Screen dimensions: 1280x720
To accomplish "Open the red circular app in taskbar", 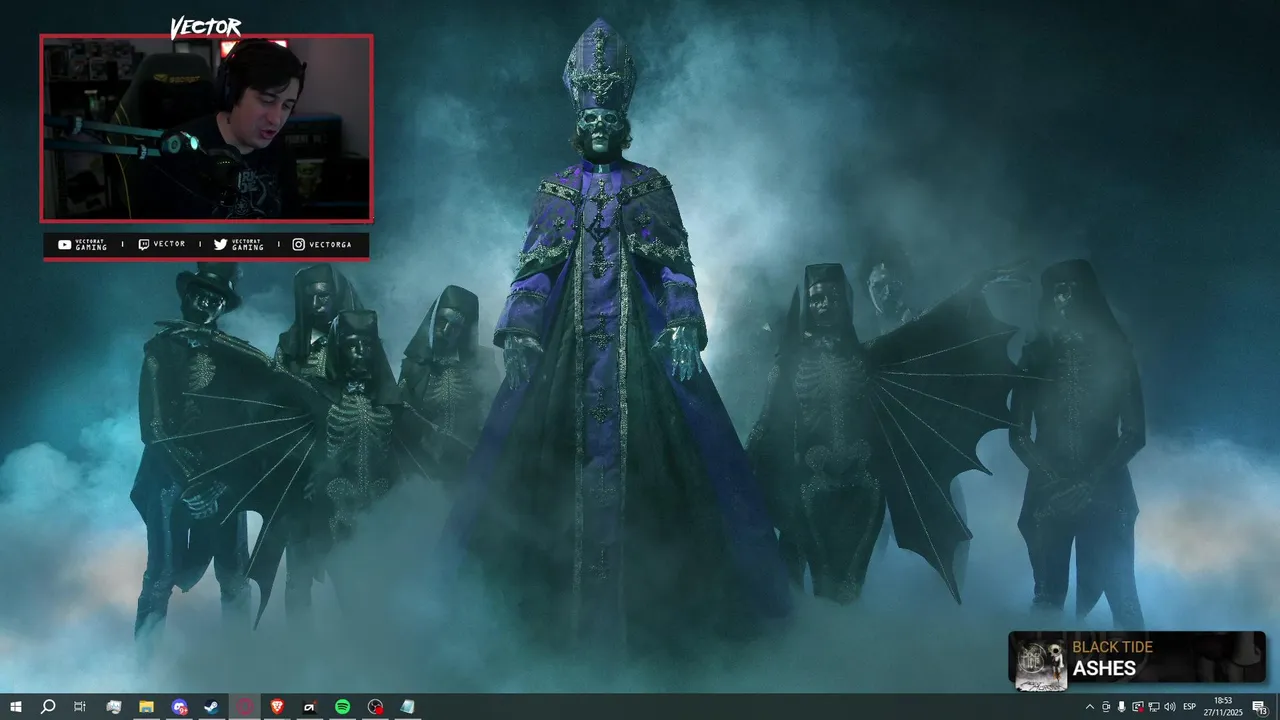I will (244, 707).
